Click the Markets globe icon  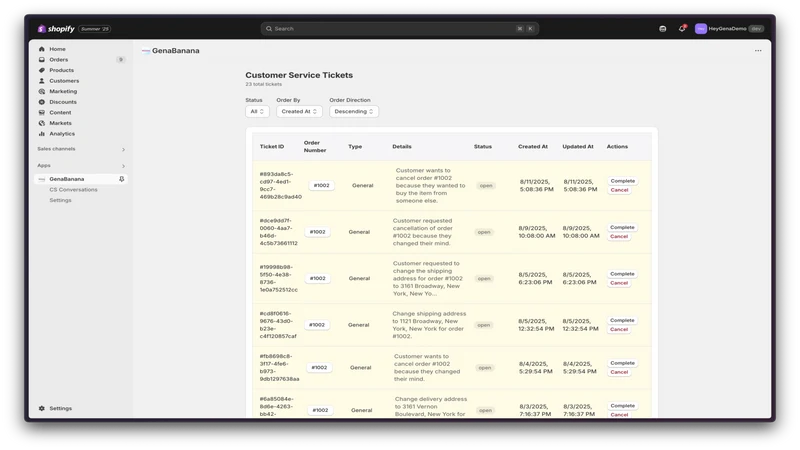pyautogui.click(x=42, y=123)
